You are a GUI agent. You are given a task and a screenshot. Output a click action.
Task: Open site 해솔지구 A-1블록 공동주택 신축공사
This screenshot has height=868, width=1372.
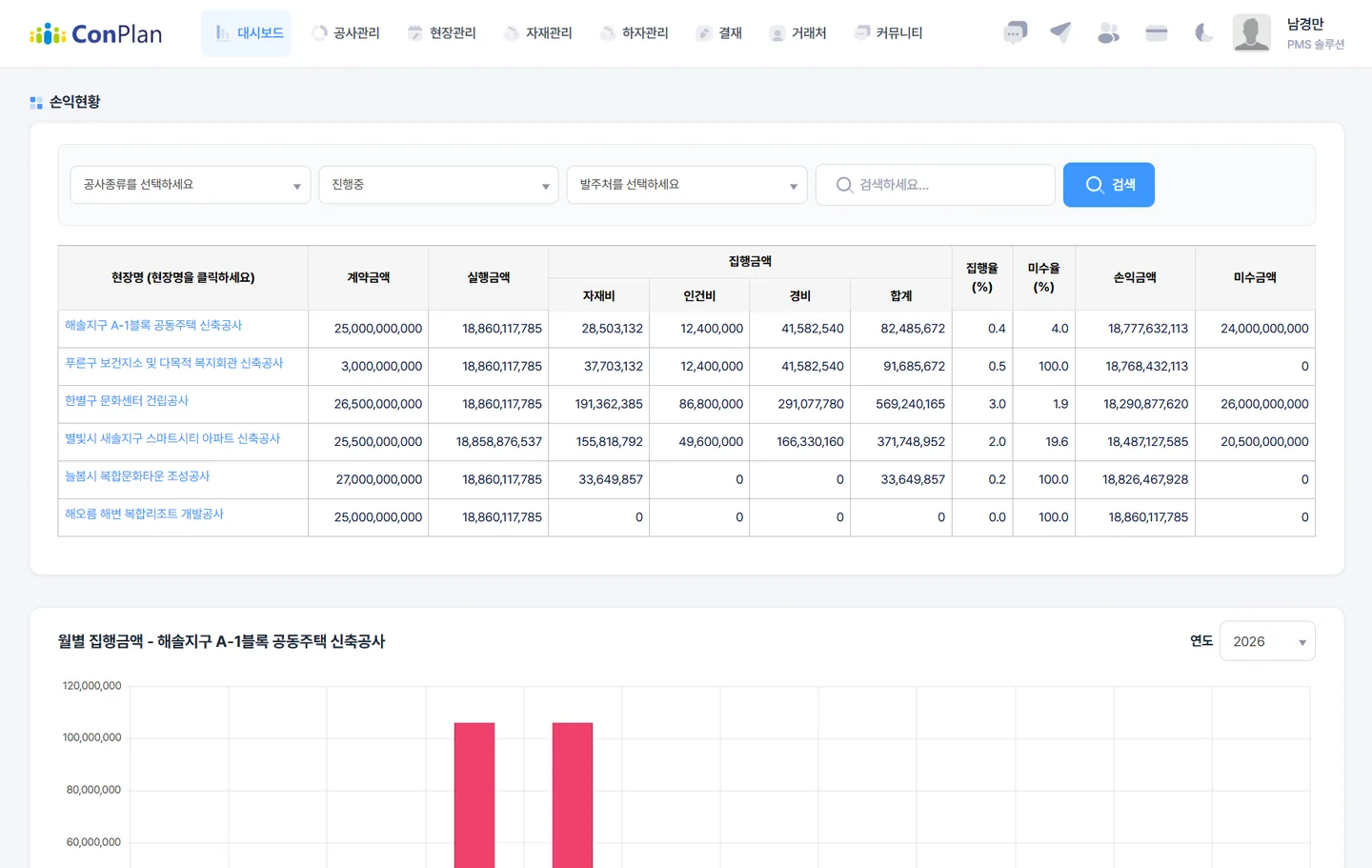click(x=153, y=326)
